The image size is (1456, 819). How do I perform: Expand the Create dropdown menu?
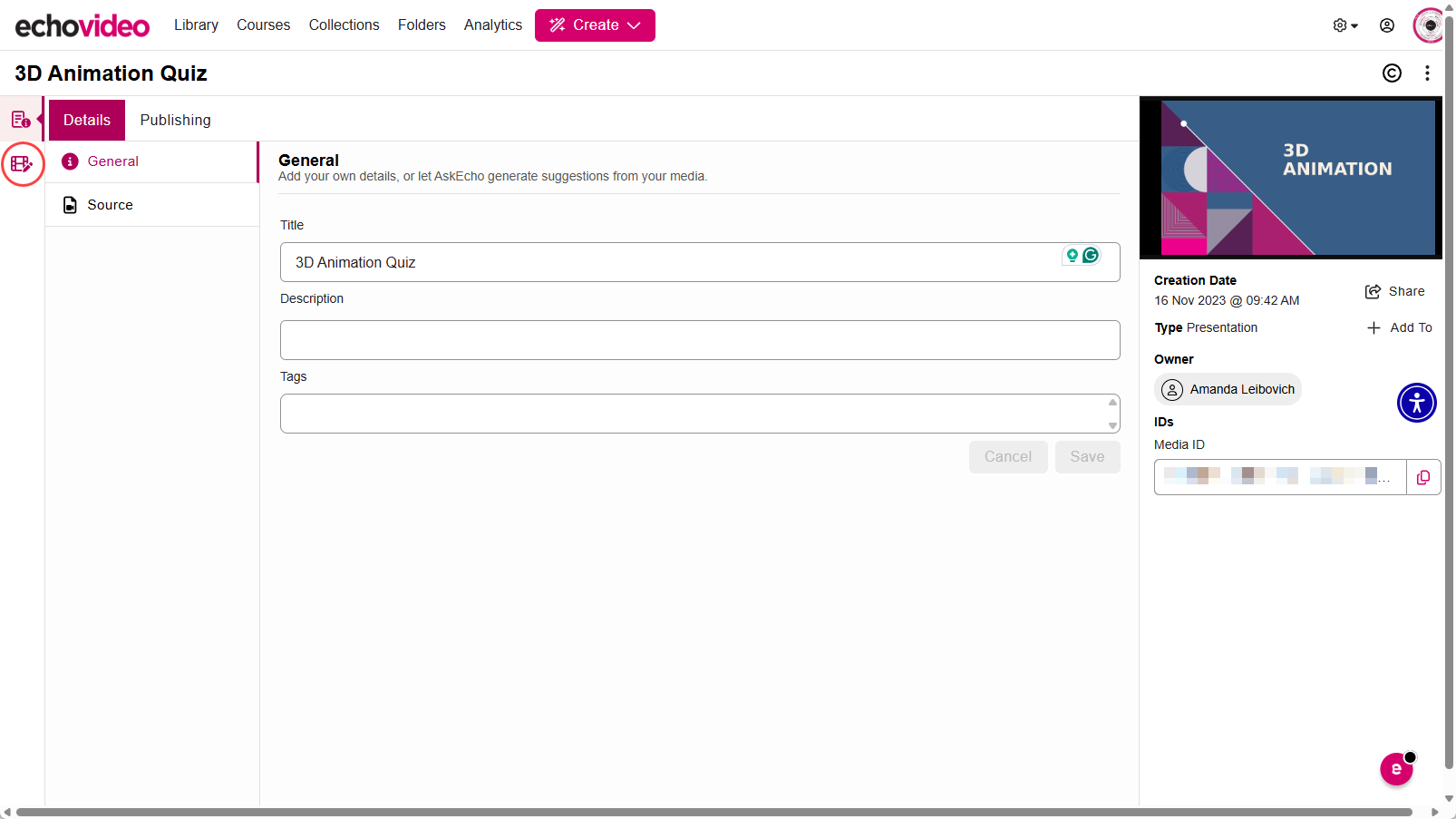[595, 25]
